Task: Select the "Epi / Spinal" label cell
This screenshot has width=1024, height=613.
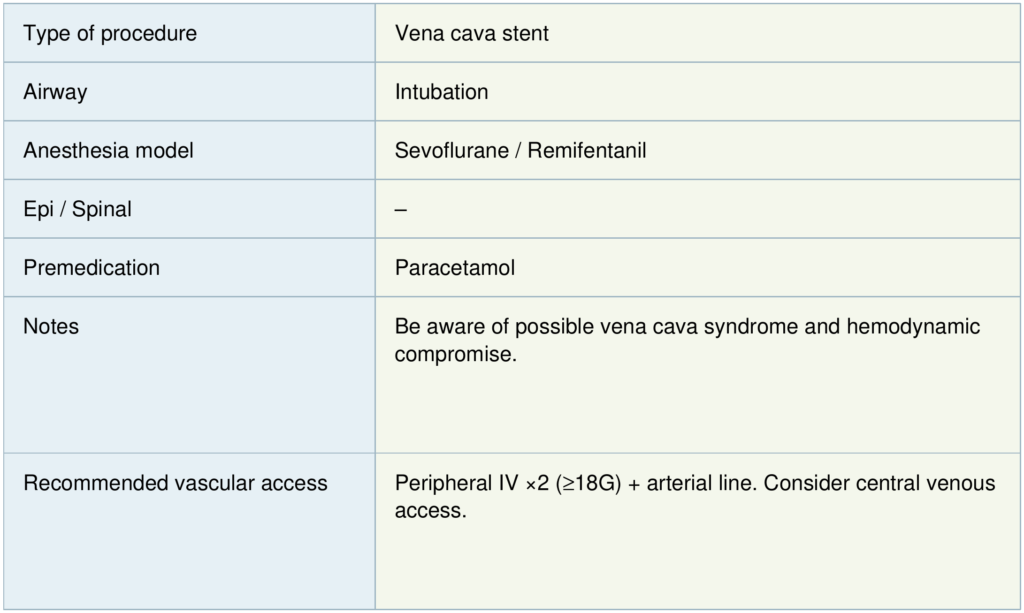Action: (x=77, y=210)
